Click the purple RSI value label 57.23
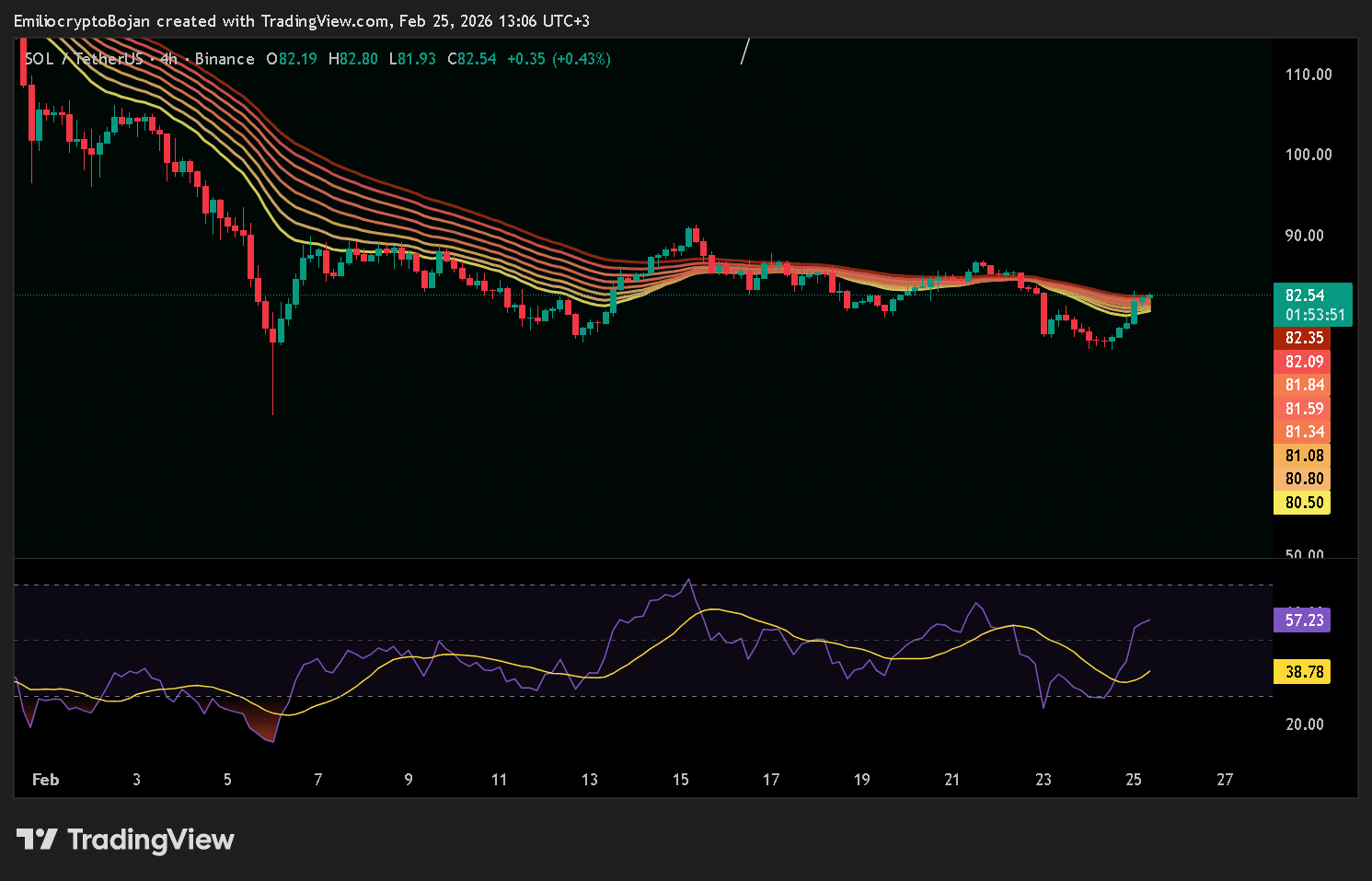Image resolution: width=1372 pixels, height=881 pixels. 1304,620
